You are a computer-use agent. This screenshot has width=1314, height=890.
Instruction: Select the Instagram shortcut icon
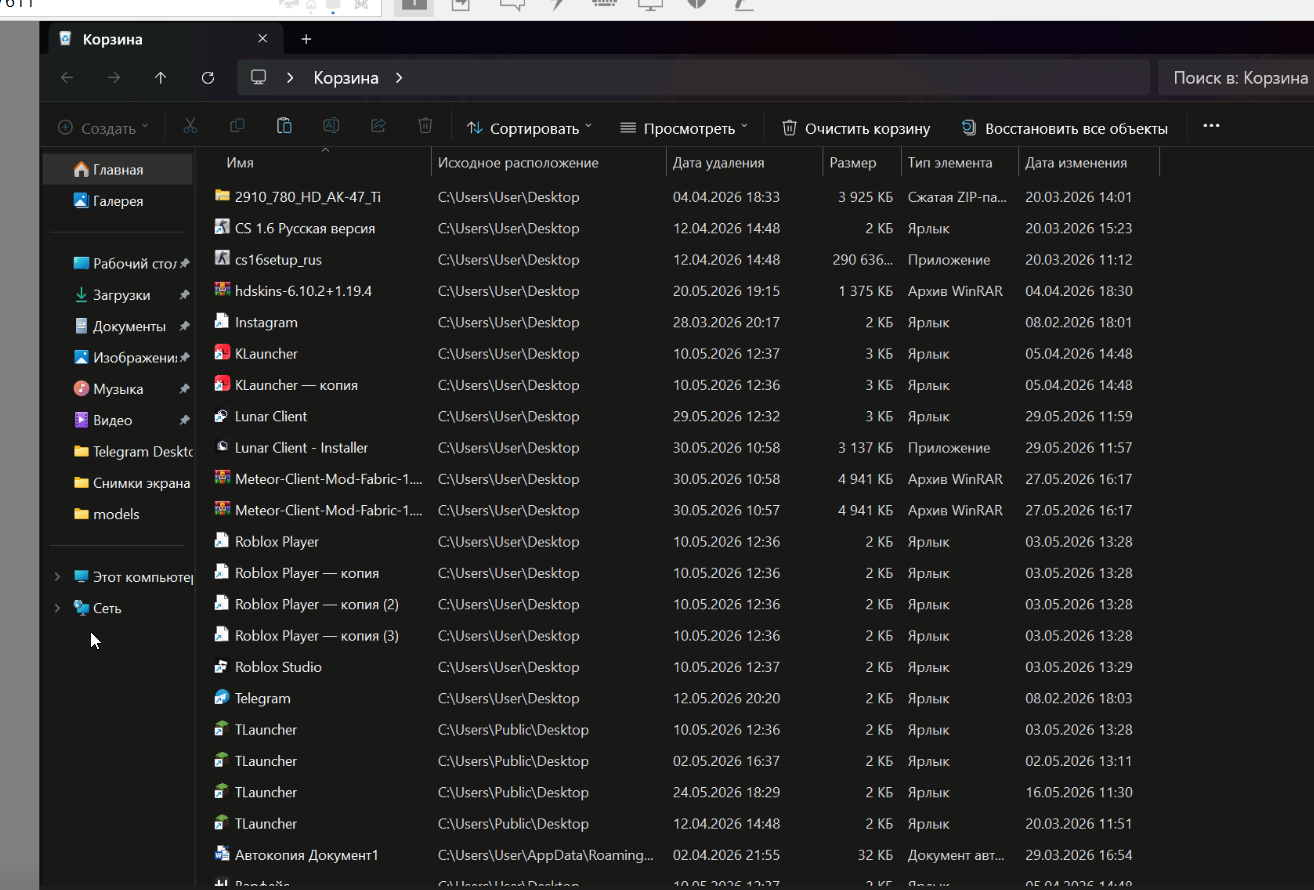tap(222, 322)
